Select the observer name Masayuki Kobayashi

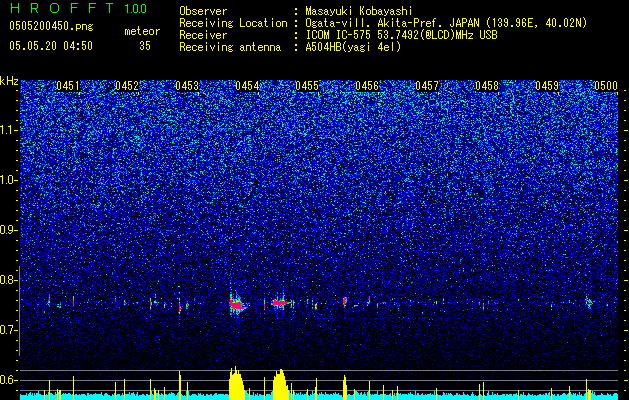pos(358,11)
